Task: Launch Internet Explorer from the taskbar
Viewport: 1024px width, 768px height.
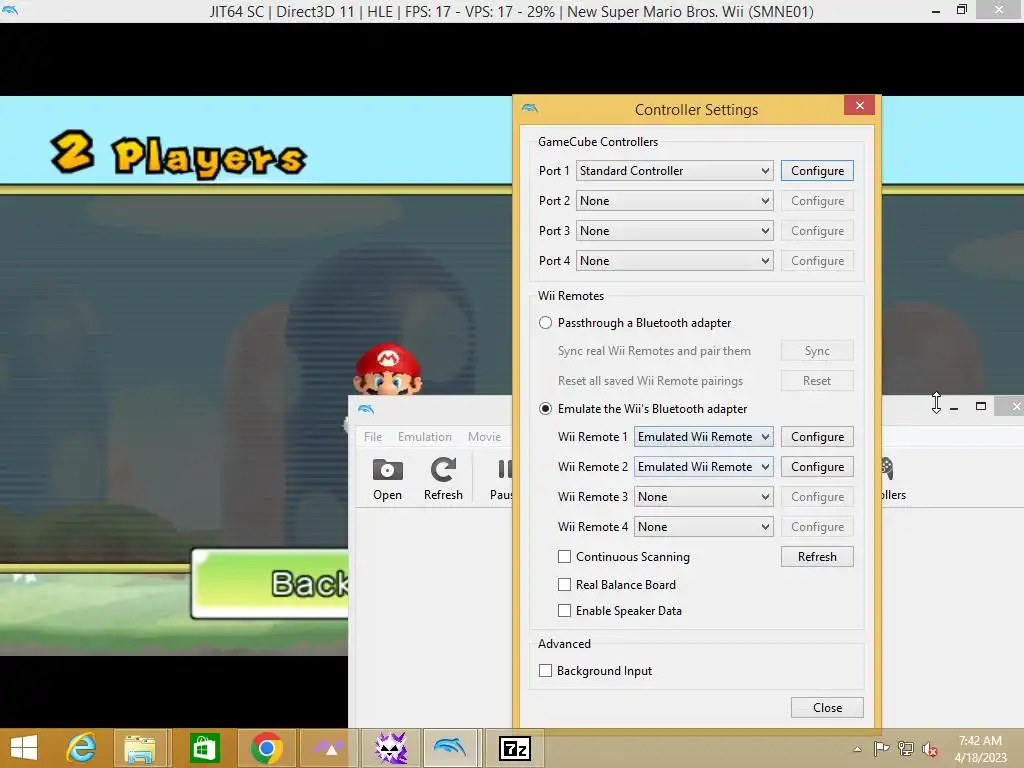Action: [81, 748]
